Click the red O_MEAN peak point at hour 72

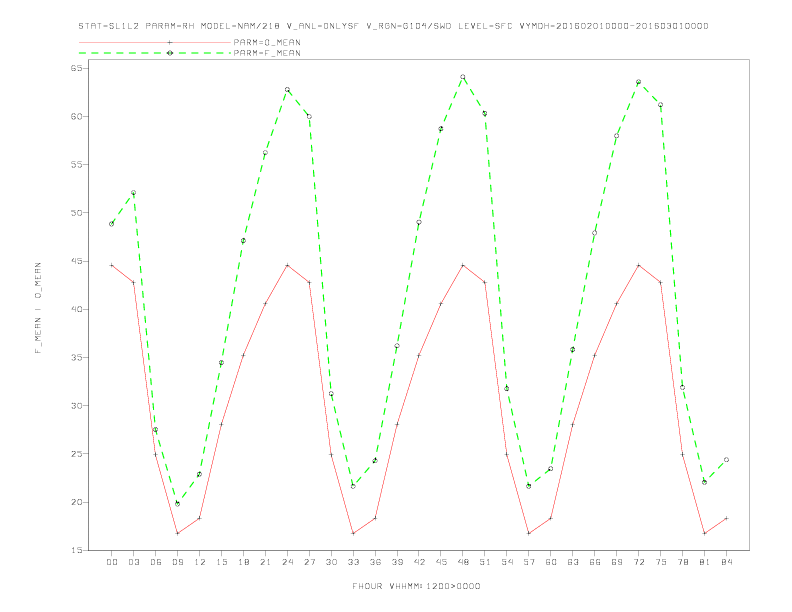click(x=638, y=265)
